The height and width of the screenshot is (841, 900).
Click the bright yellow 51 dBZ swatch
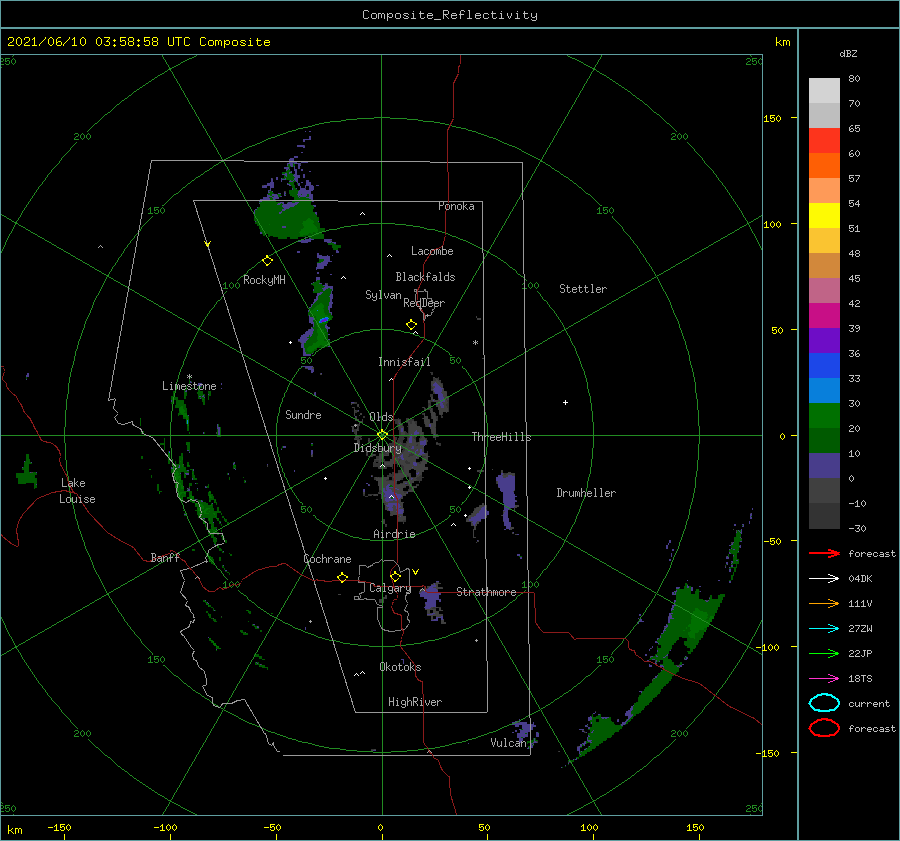coord(824,216)
